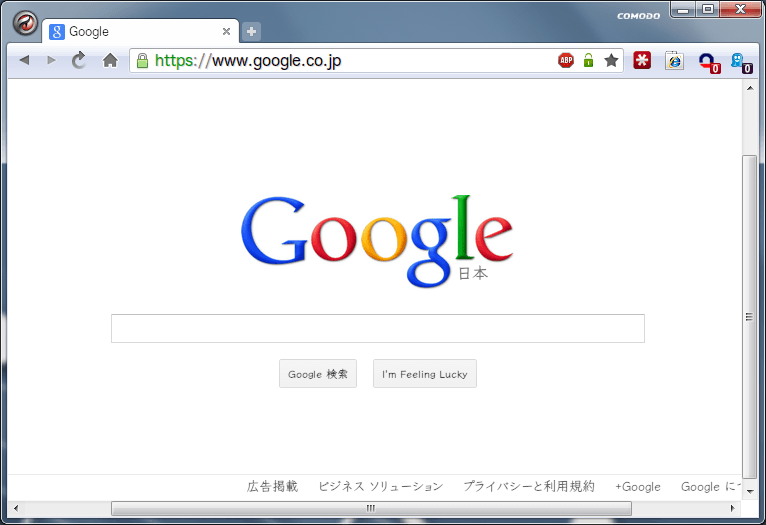Click the Google 検索 button

click(x=318, y=374)
